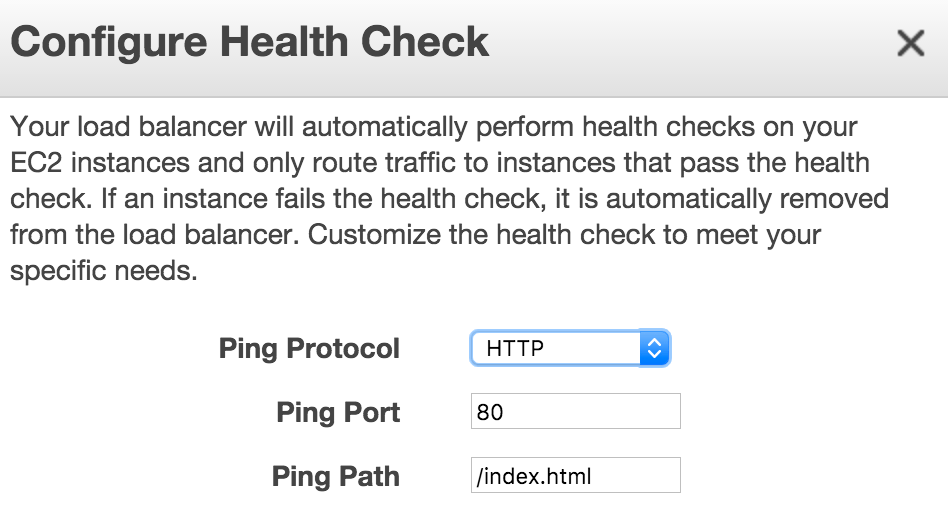
Task: Click the blank right end of the Ping Port box
Action: point(650,411)
